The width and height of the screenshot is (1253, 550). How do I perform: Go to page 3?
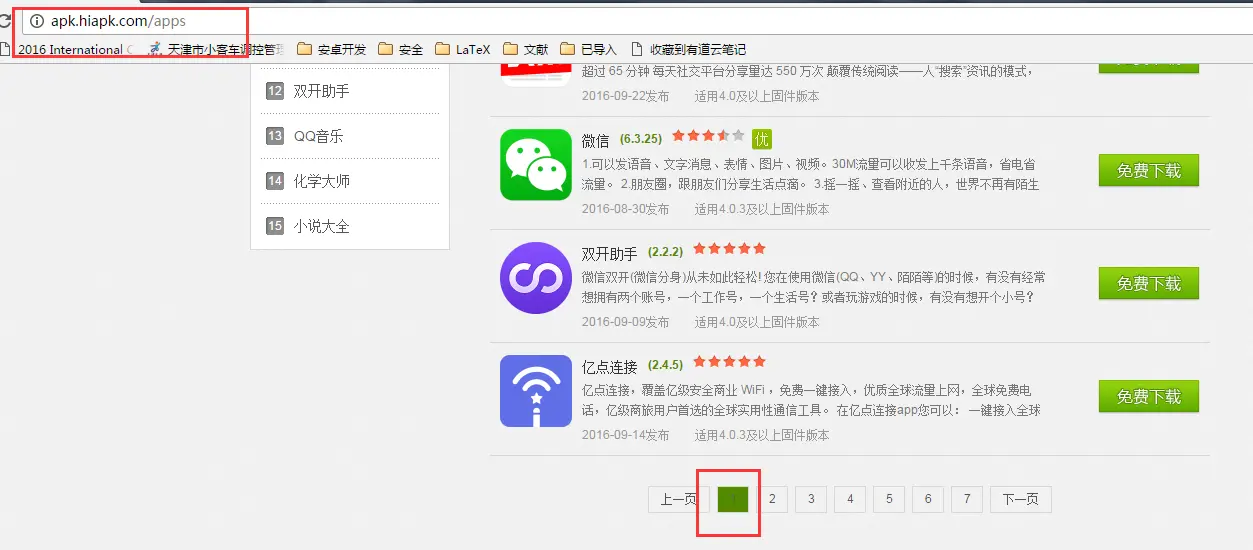coord(811,499)
